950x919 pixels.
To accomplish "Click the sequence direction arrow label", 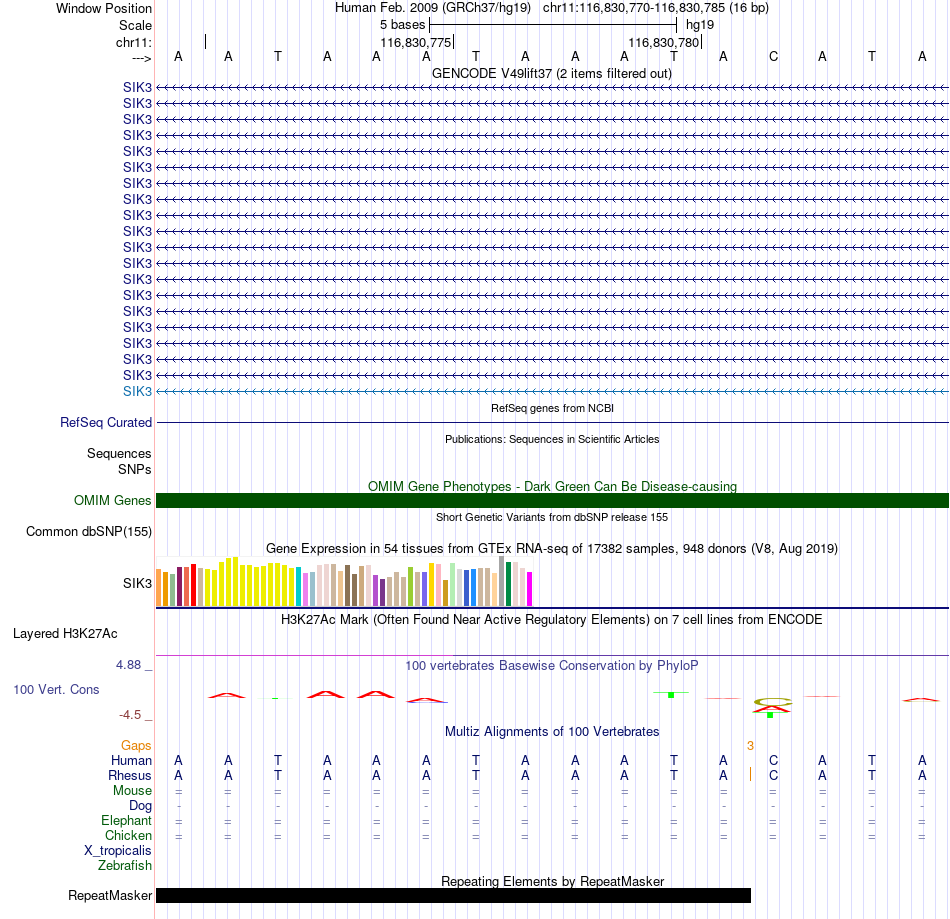I will [141, 58].
